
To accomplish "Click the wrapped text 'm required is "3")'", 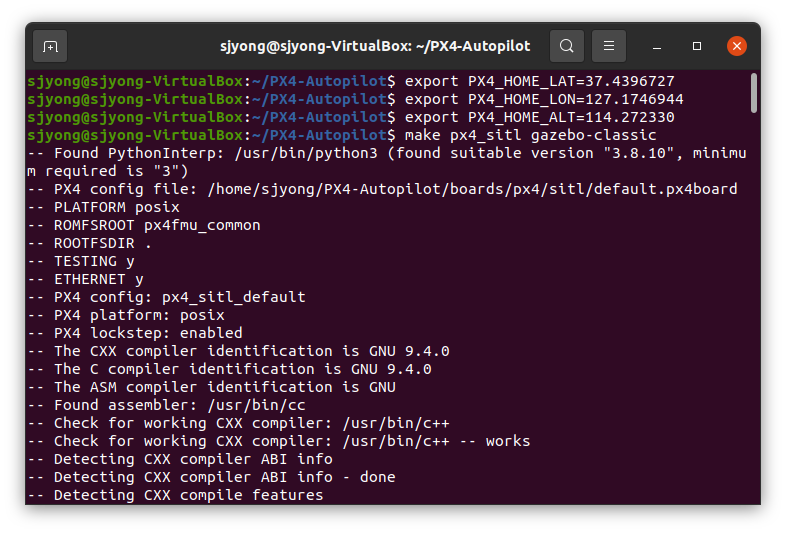I will 108,171.
